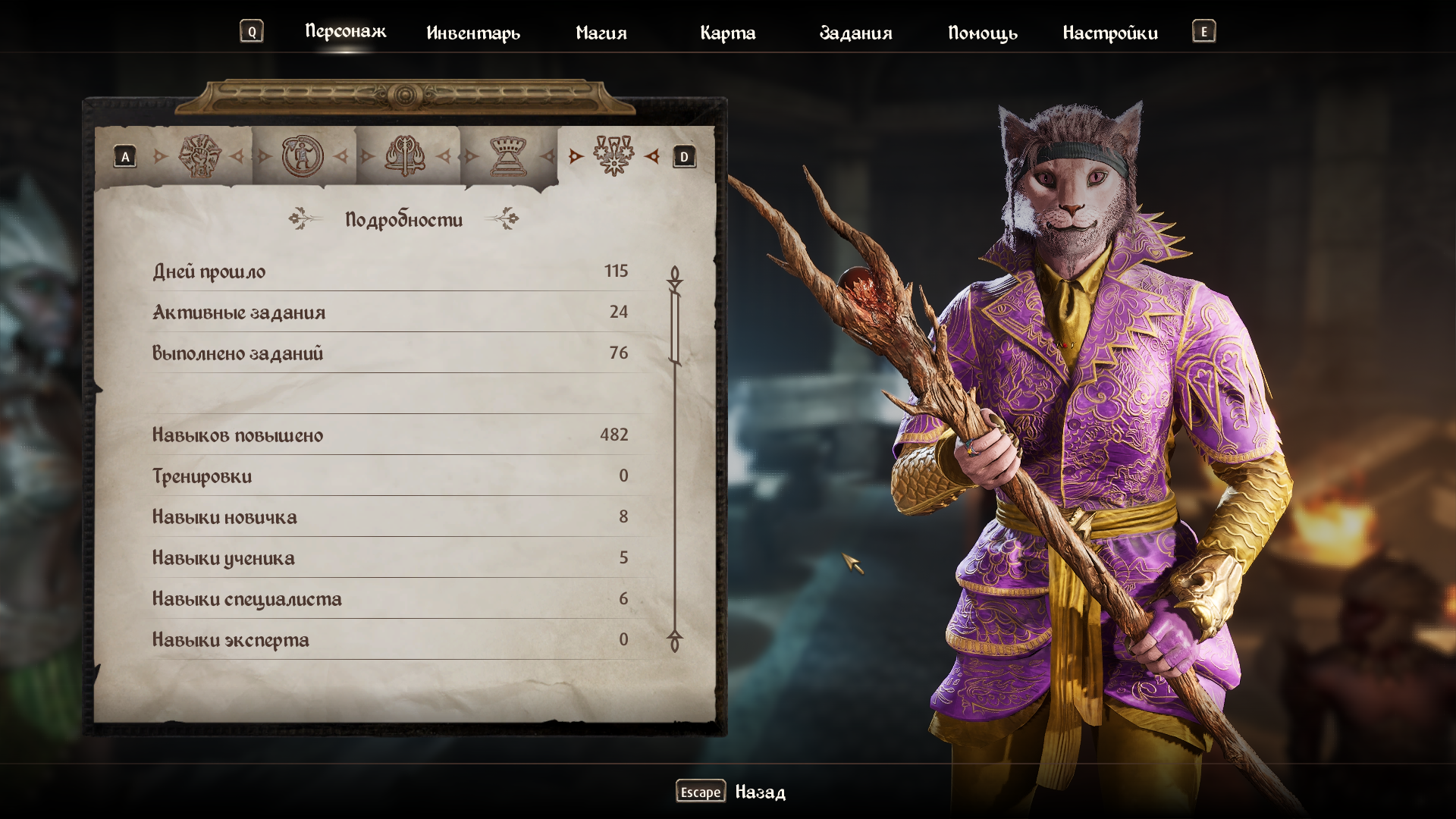Image resolution: width=1456 pixels, height=819 pixels.
Task: Open the Магия menu
Action: pos(601,33)
